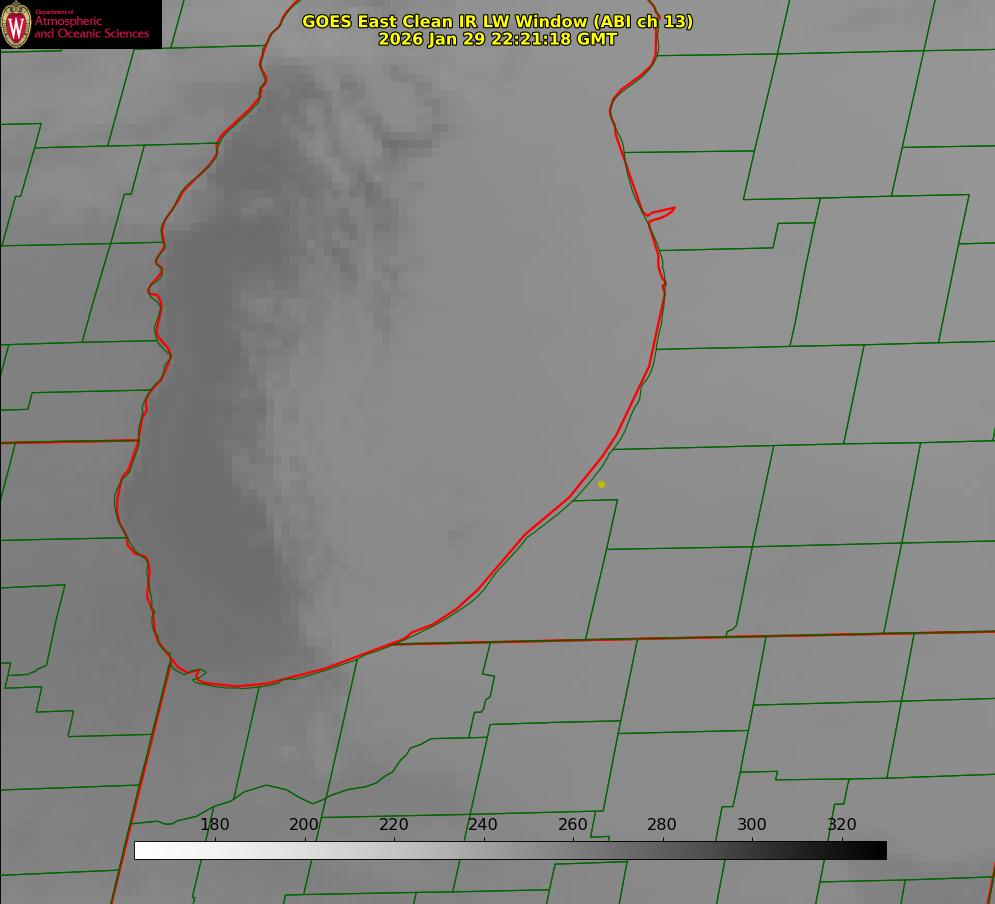This screenshot has width=995, height=904.
Task: Click the 200 colorbar label
Action: pyautogui.click(x=304, y=824)
